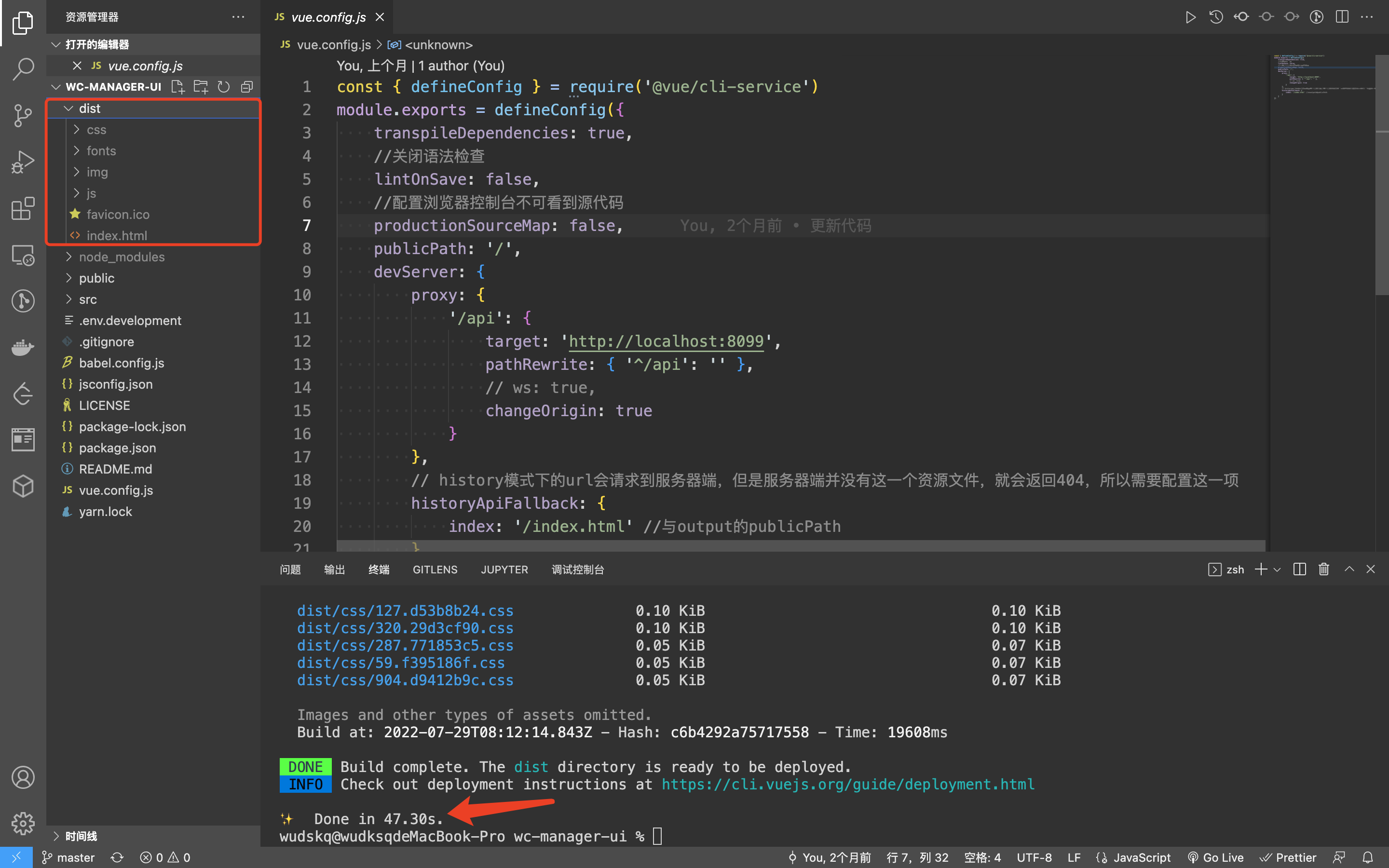Open the Run and Debug view
The height and width of the screenshot is (868, 1389).
pyautogui.click(x=23, y=162)
